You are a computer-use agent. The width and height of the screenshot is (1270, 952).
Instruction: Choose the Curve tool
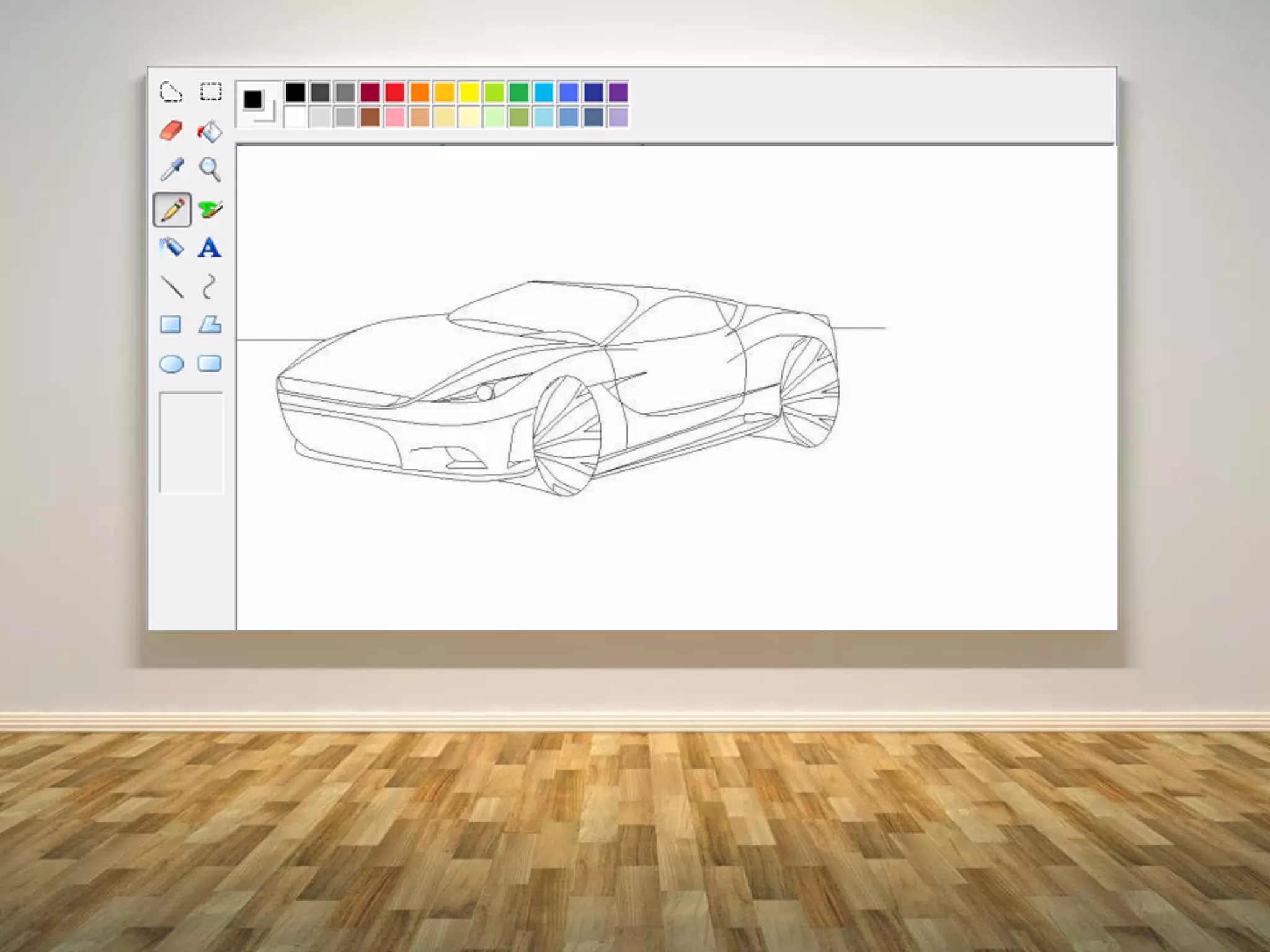(210, 286)
